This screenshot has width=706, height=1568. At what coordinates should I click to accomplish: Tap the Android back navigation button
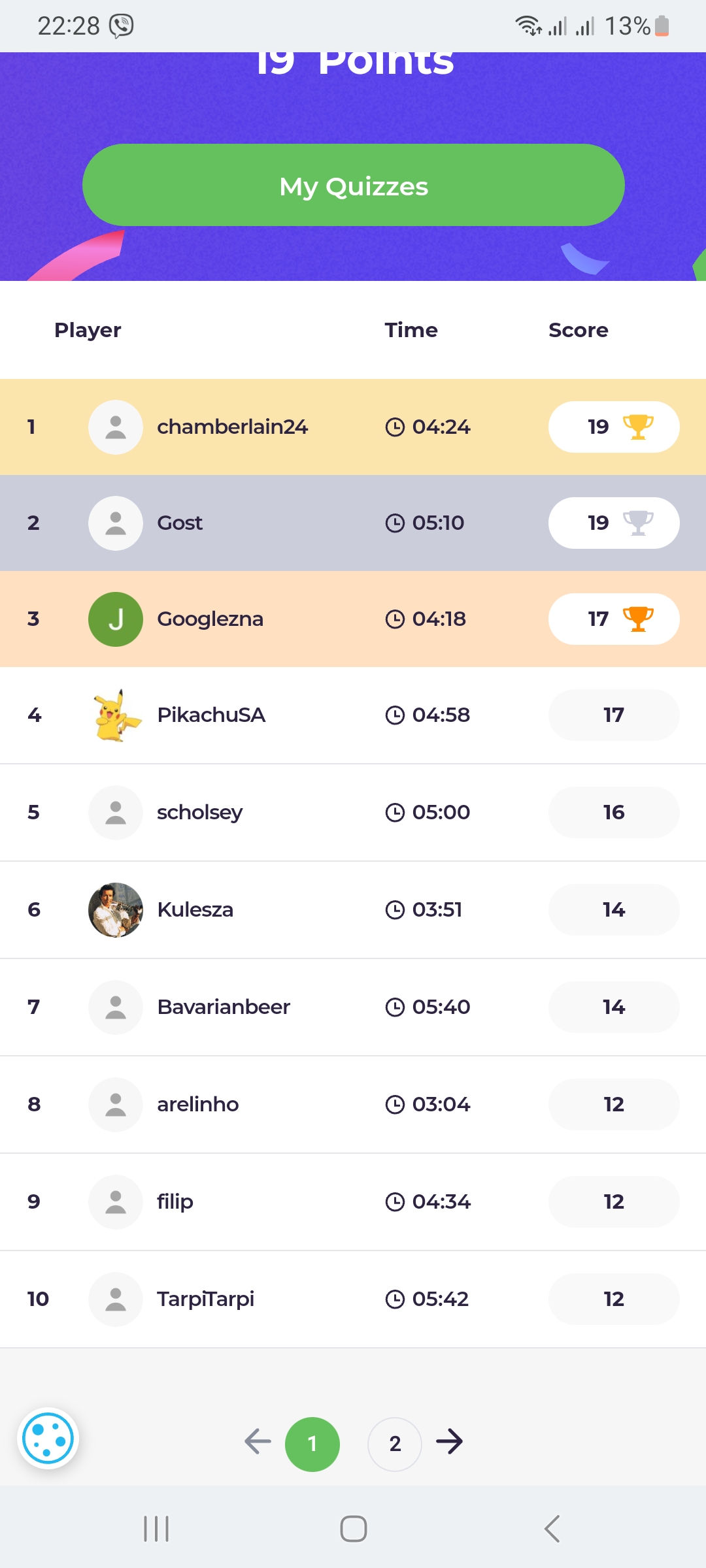(552, 1529)
